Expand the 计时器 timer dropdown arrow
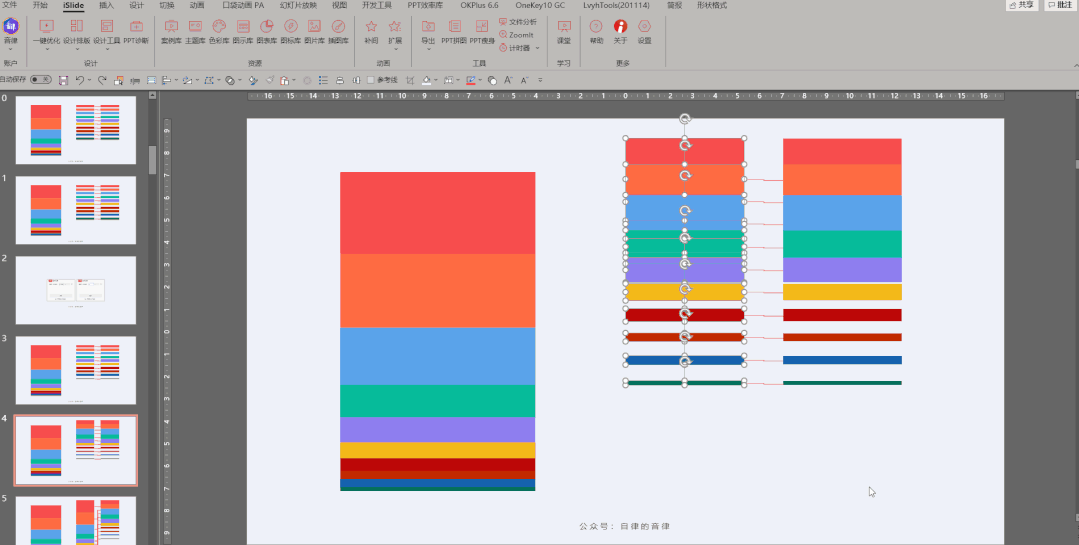Viewport: 1079px width, 545px height. point(537,48)
